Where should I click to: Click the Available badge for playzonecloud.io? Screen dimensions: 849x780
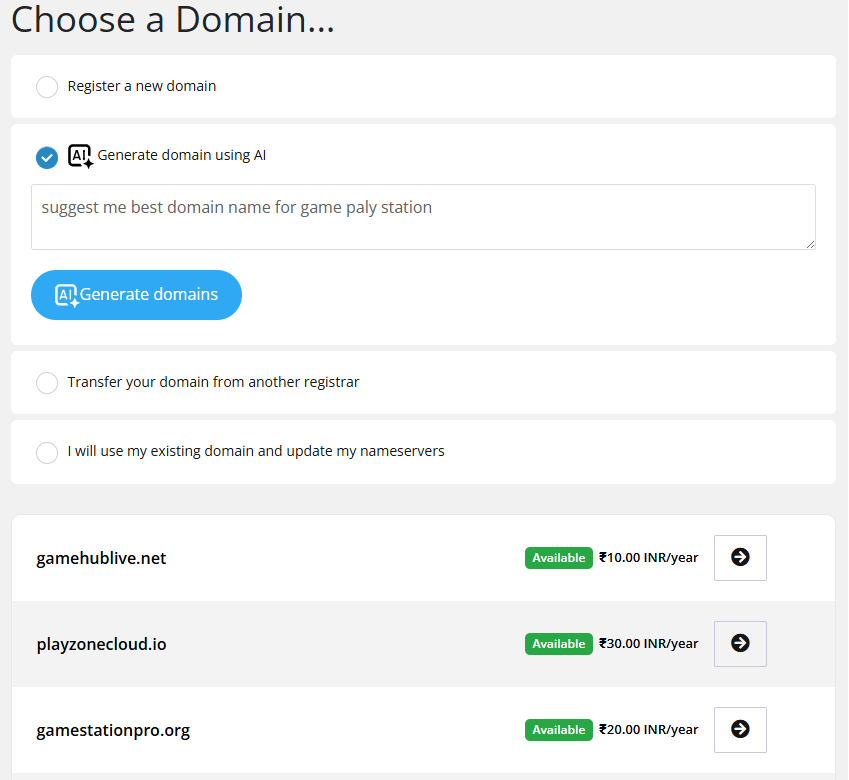point(558,644)
